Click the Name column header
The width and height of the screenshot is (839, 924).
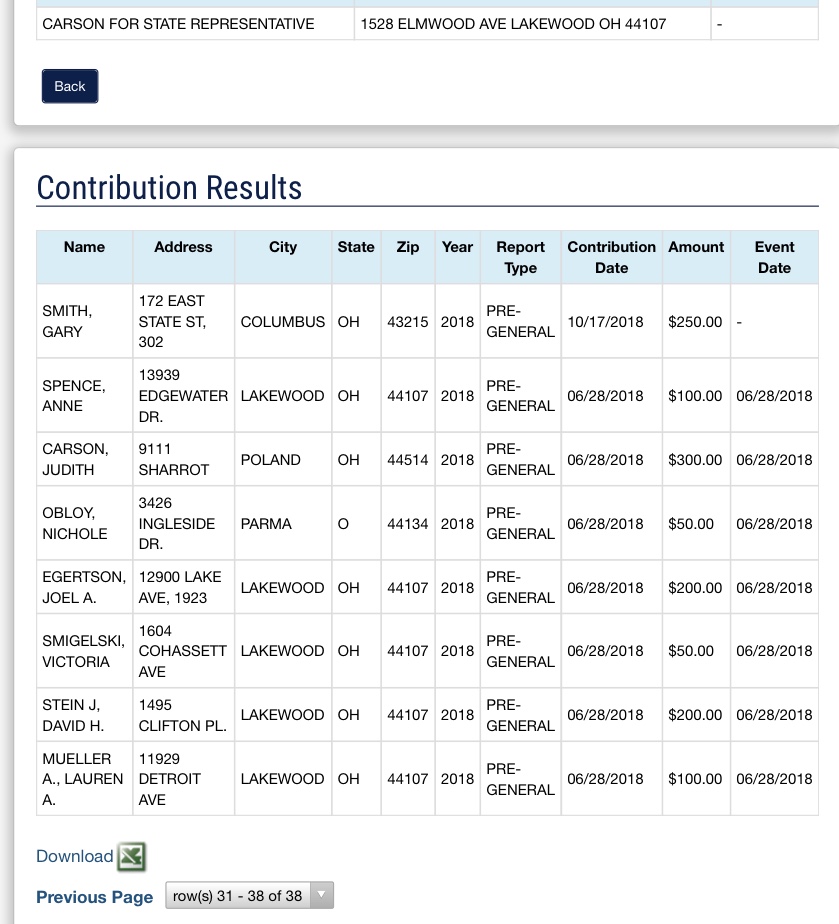pyautogui.click(x=84, y=247)
